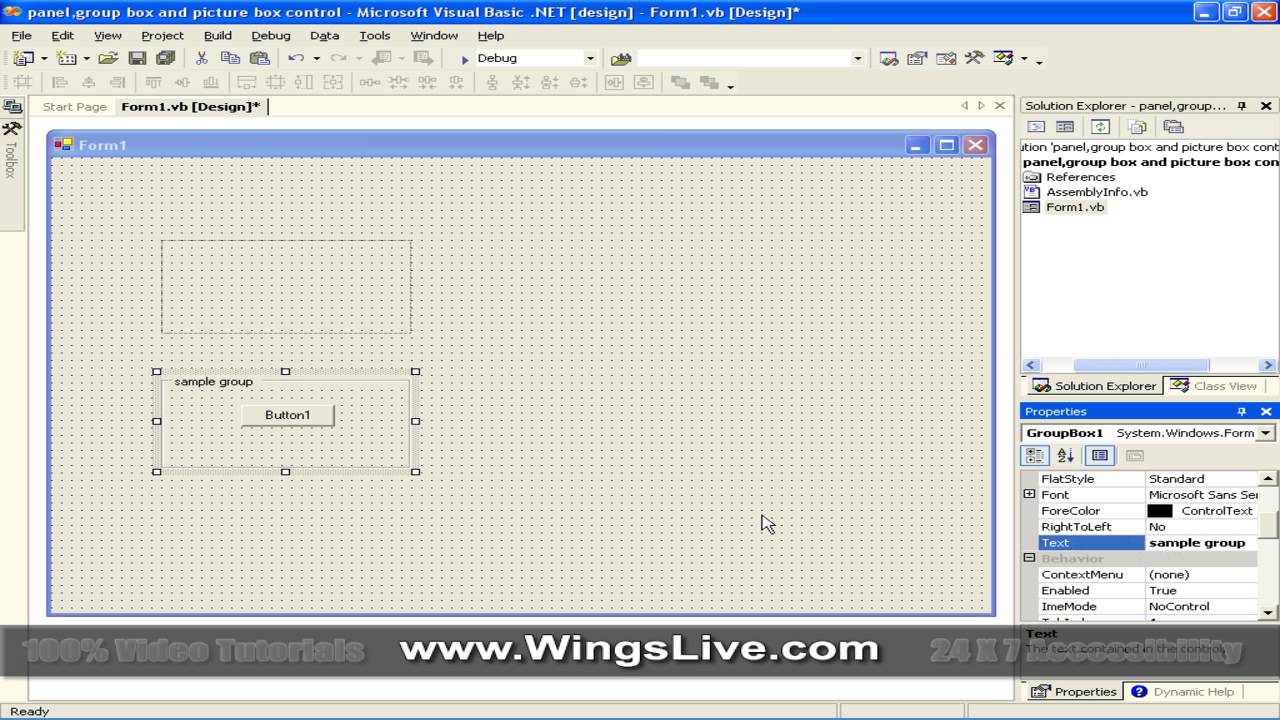Image resolution: width=1280 pixels, height=720 pixels.
Task: Collapse the Behavior category in Properties
Action: click(x=1029, y=558)
